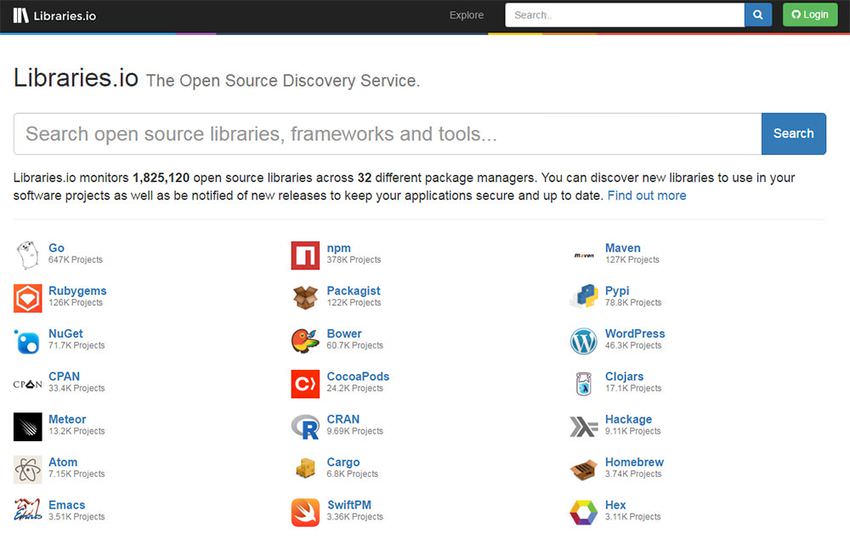This screenshot has height=539, width=850.
Task: Go to Libraries.io home via navbar logo
Action: pyautogui.click(x=55, y=15)
